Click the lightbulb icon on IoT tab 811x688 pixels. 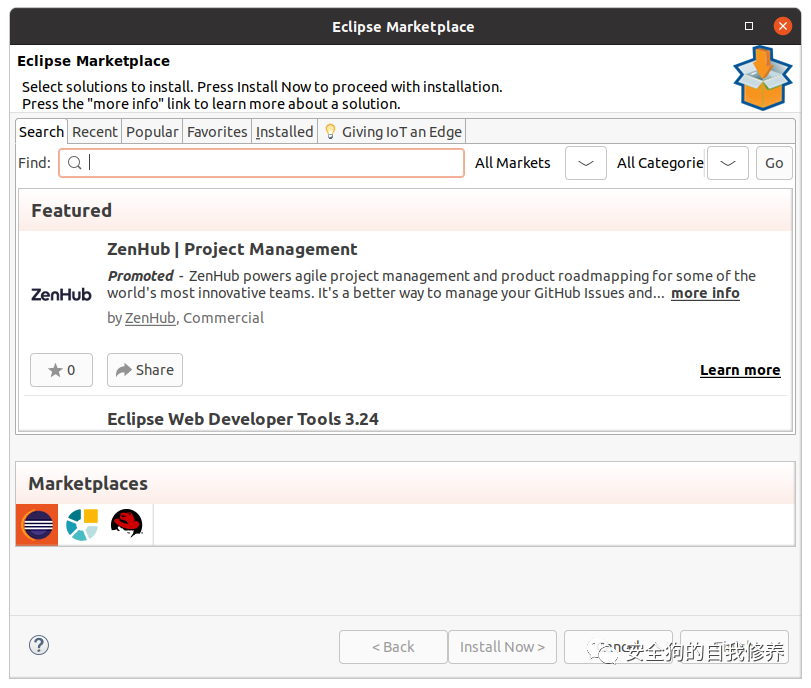pos(330,132)
